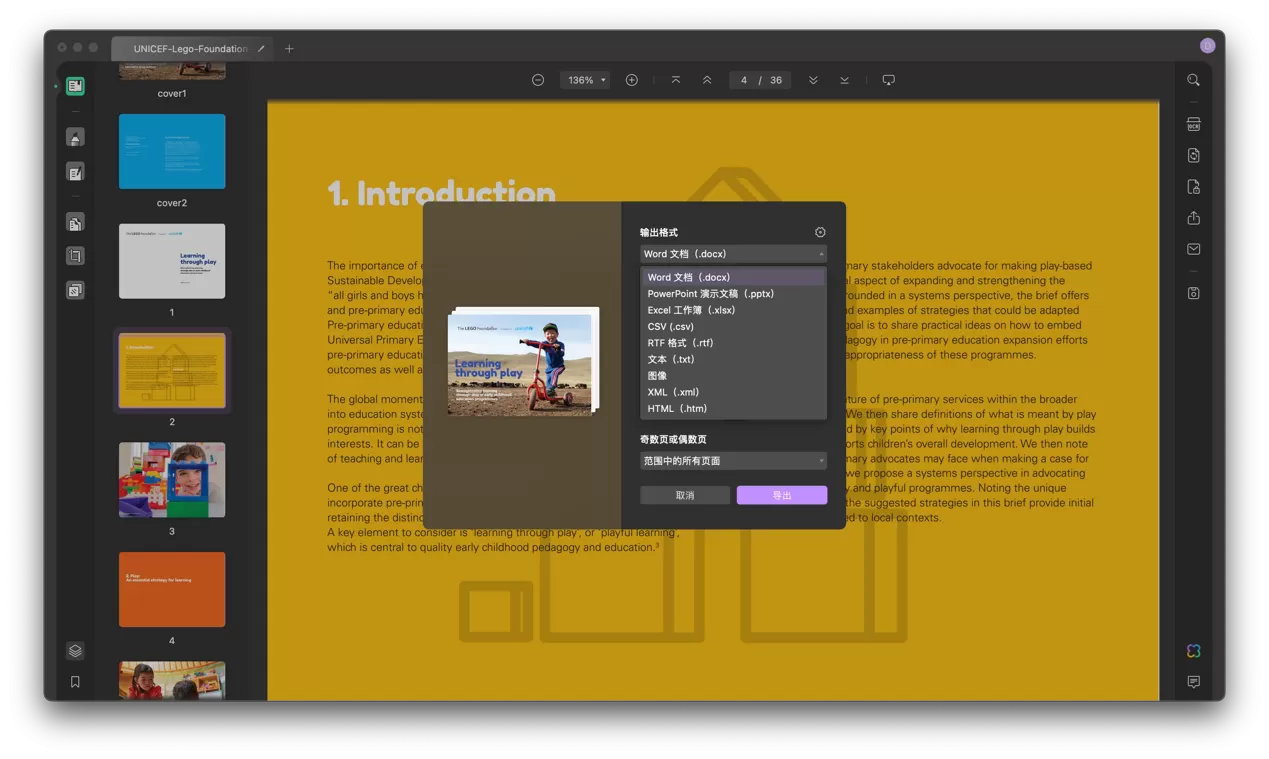Image resolution: width=1269 pixels, height=759 pixels.
Task: Select HTML (.htm) from format list
Action: (677, 408)
